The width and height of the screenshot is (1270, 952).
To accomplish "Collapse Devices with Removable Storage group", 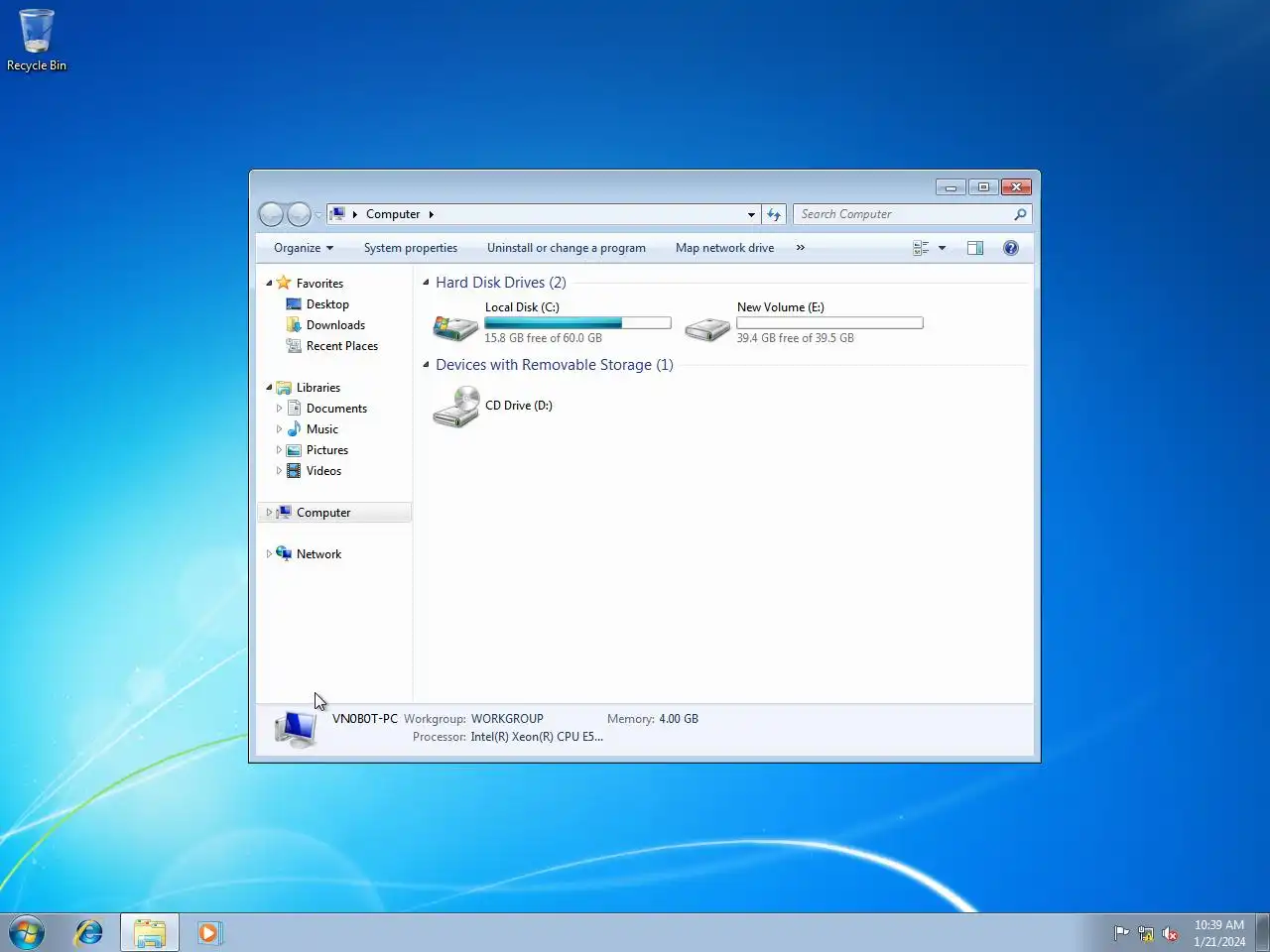I will [x=426, y=365].
